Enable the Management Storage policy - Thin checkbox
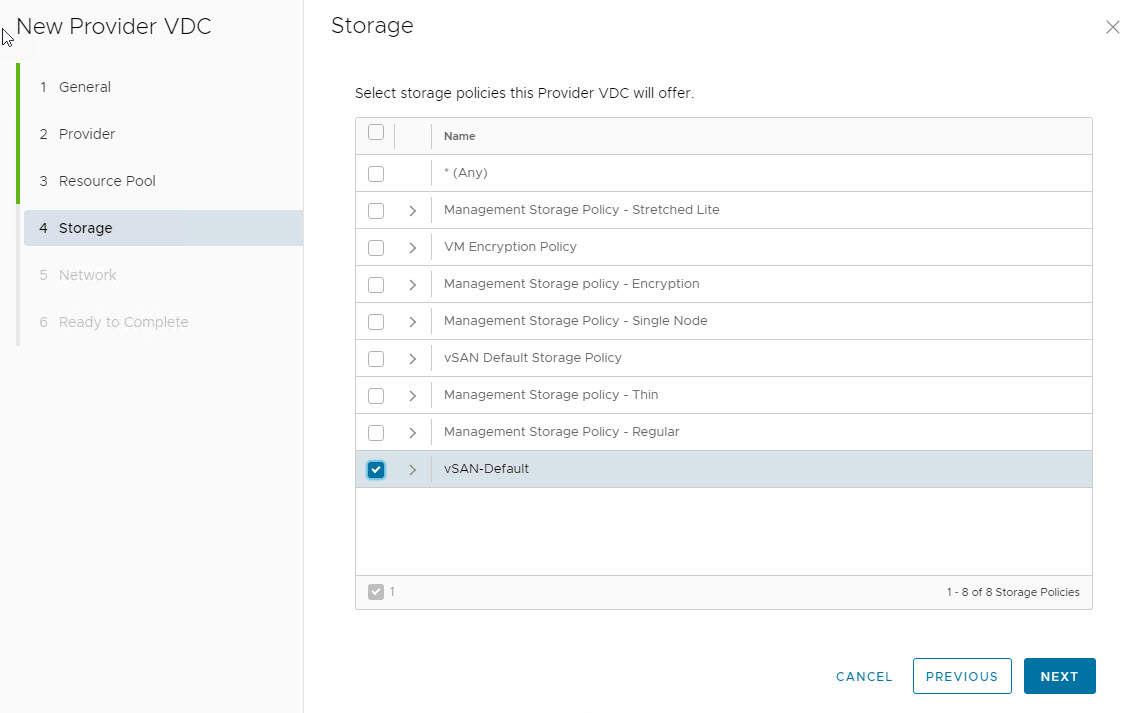This screenshot has height=713, width=1133. 376,396
